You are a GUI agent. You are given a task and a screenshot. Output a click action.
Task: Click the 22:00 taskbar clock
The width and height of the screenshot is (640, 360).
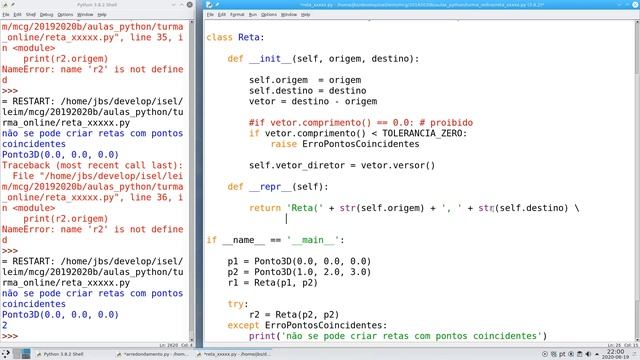coord(615,354)
